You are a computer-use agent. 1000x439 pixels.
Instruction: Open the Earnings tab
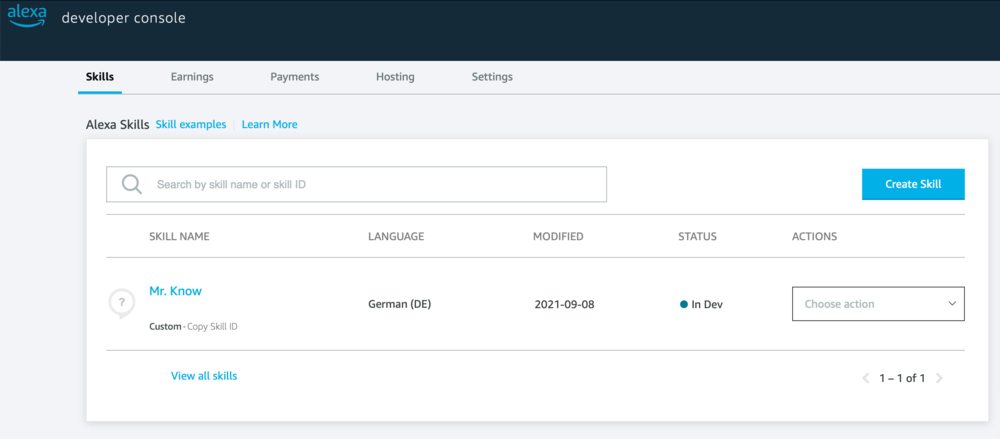tap(192, 77)
